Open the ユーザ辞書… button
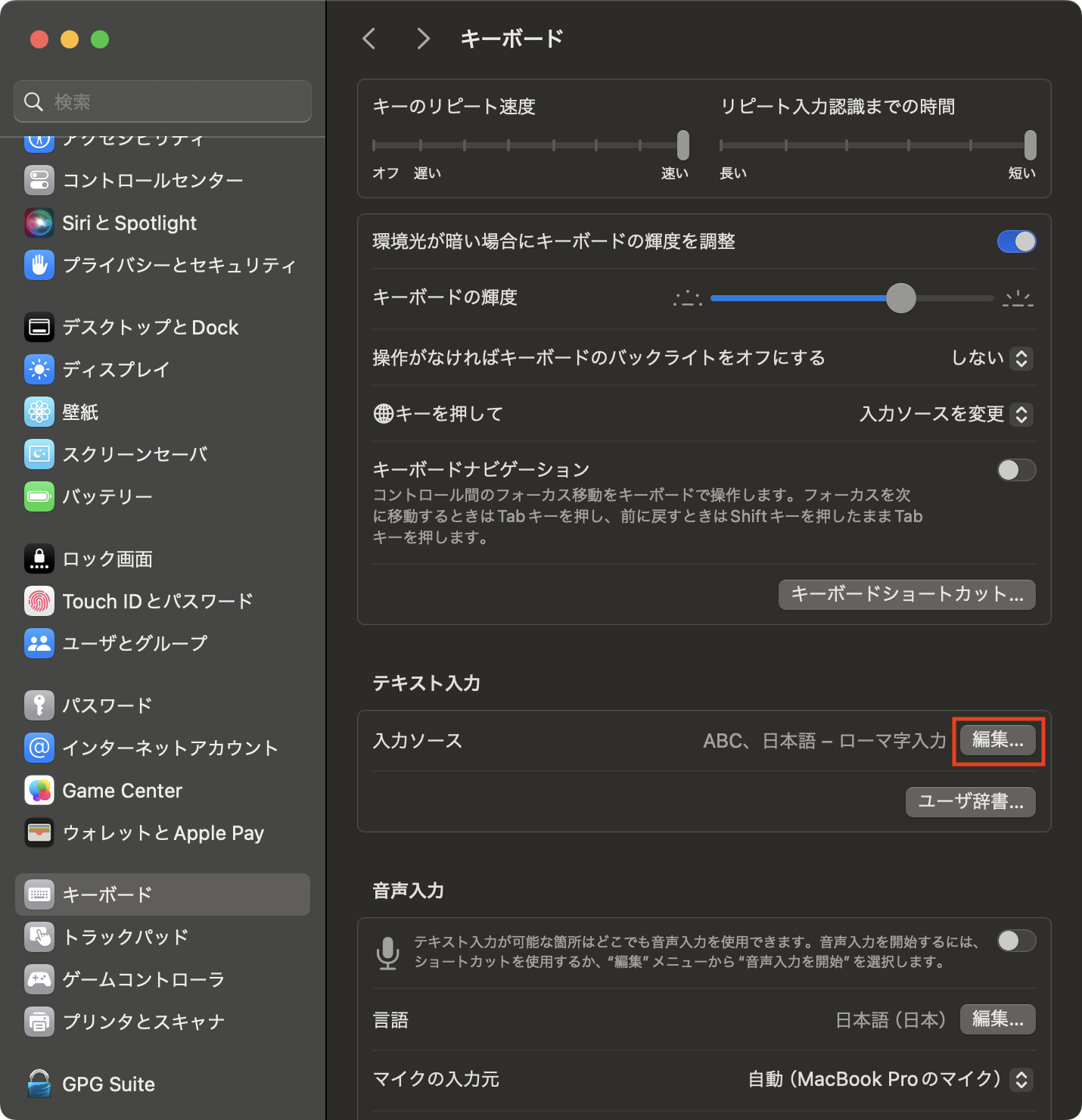The height and width of the screenshot is (1120, 1082). click(x=971, y=802)
